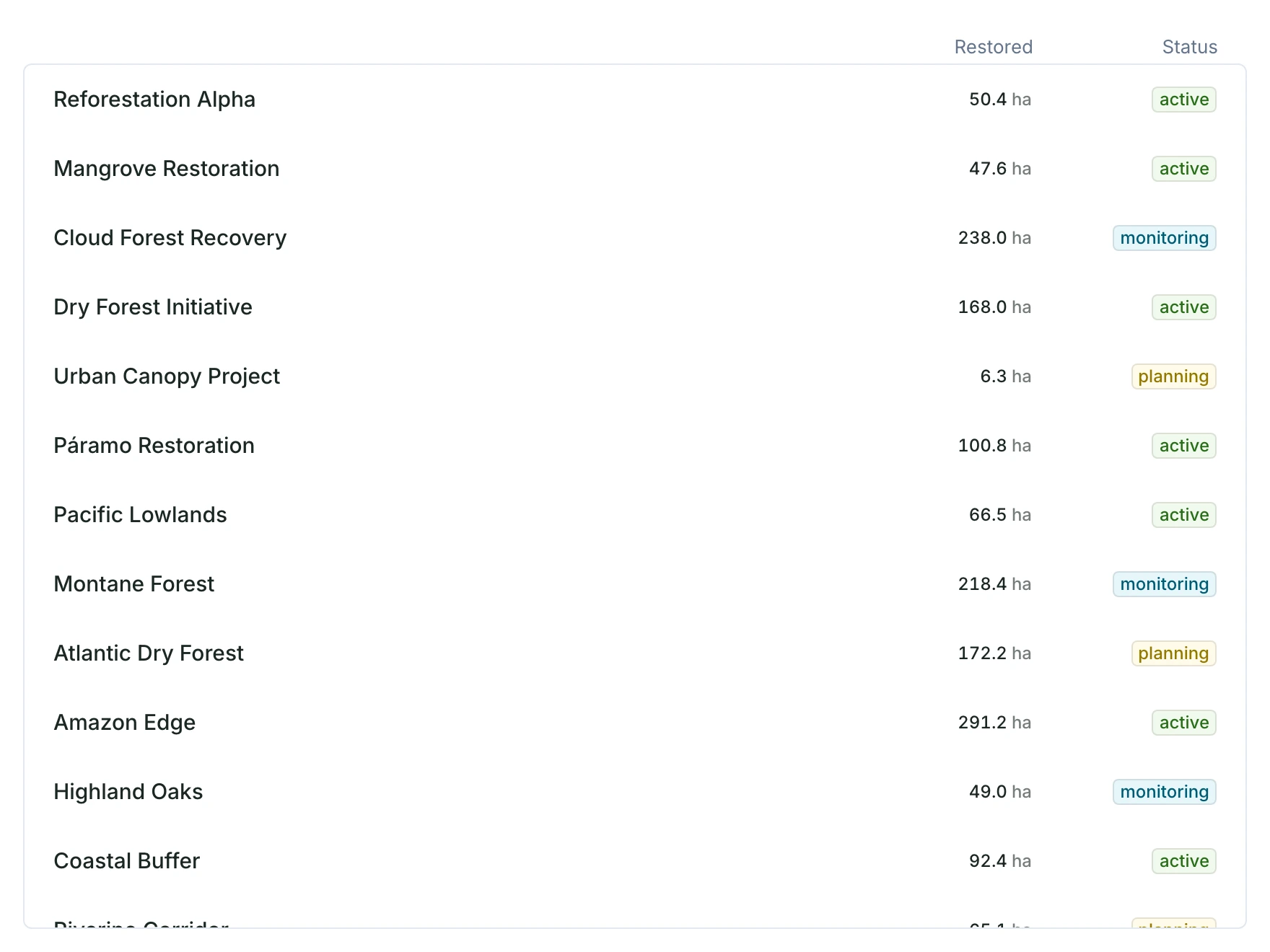Viewport: 1270px width, 952px height.
Task: Click the Restored column header
Action: tap(994, 47)
